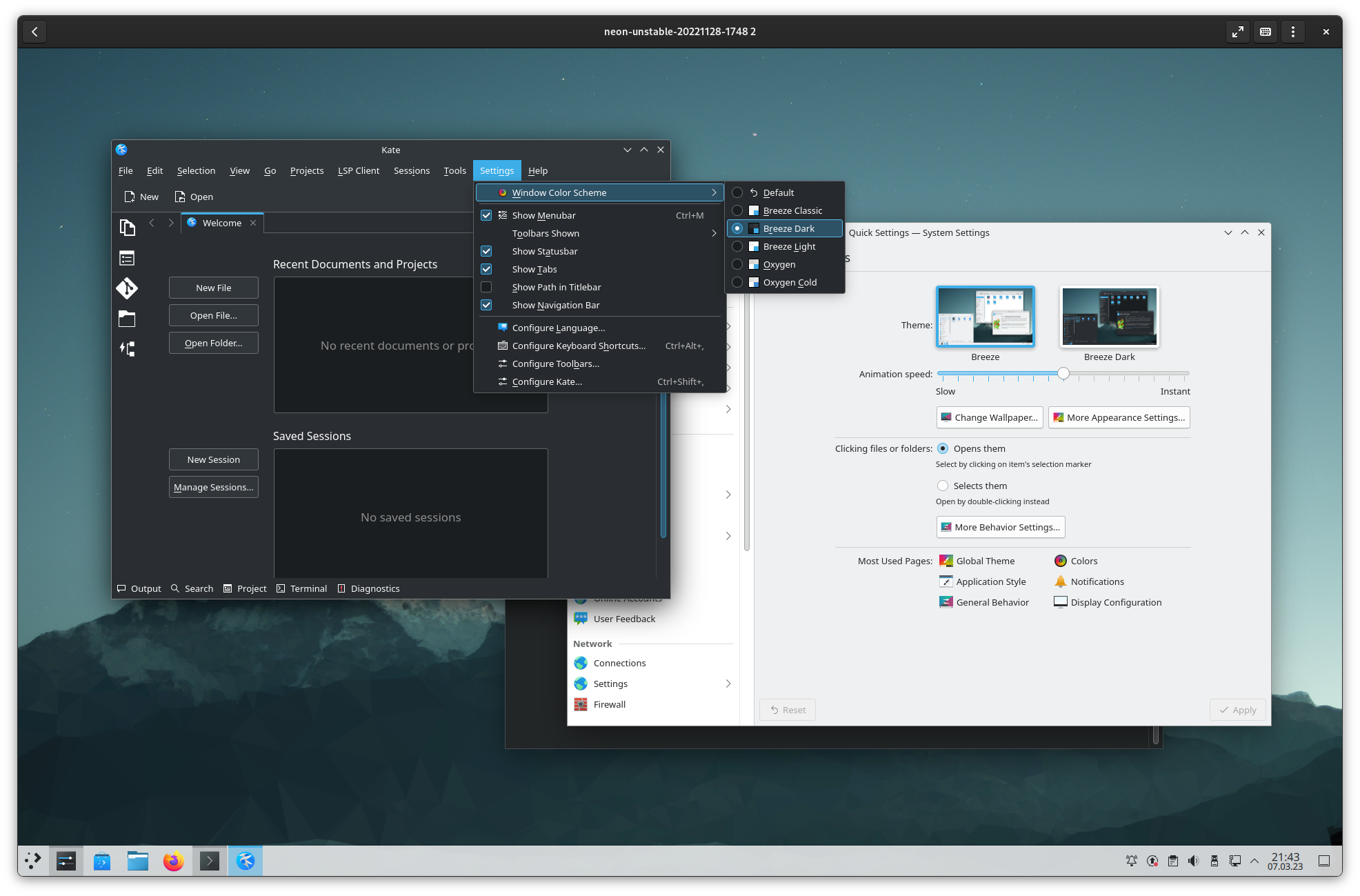Click the Animation speed slider handle
This screenshot has height=896, width=1360.
(1063, 373)
